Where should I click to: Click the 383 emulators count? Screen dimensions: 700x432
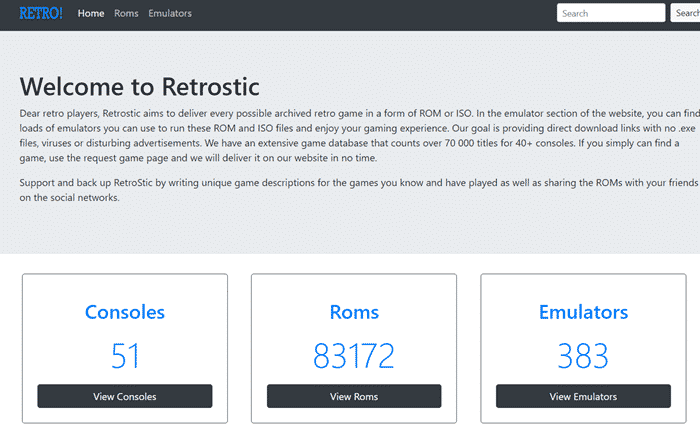[x=583, y=356]
